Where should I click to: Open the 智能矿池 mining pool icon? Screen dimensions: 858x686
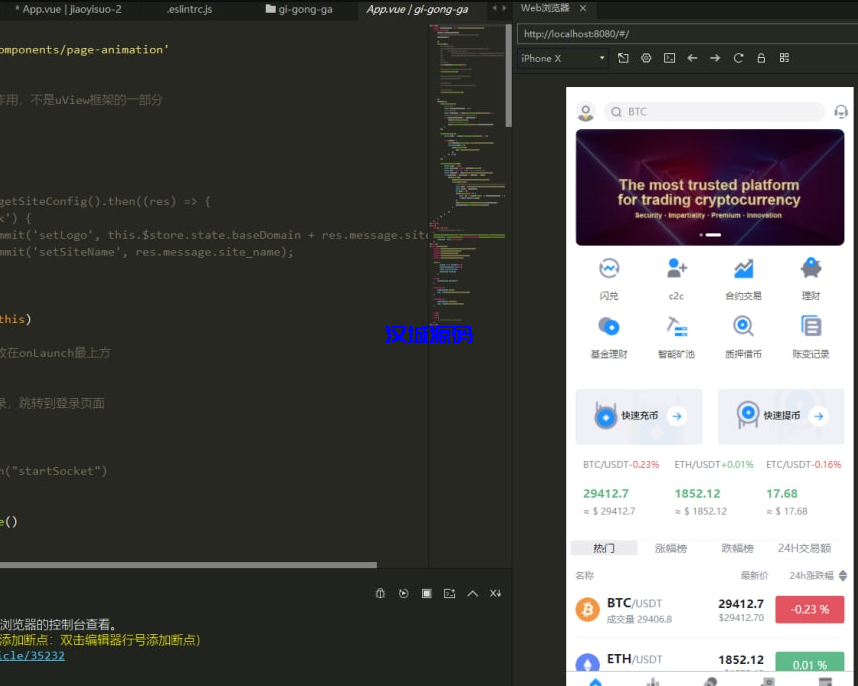[x=677, y=326]
